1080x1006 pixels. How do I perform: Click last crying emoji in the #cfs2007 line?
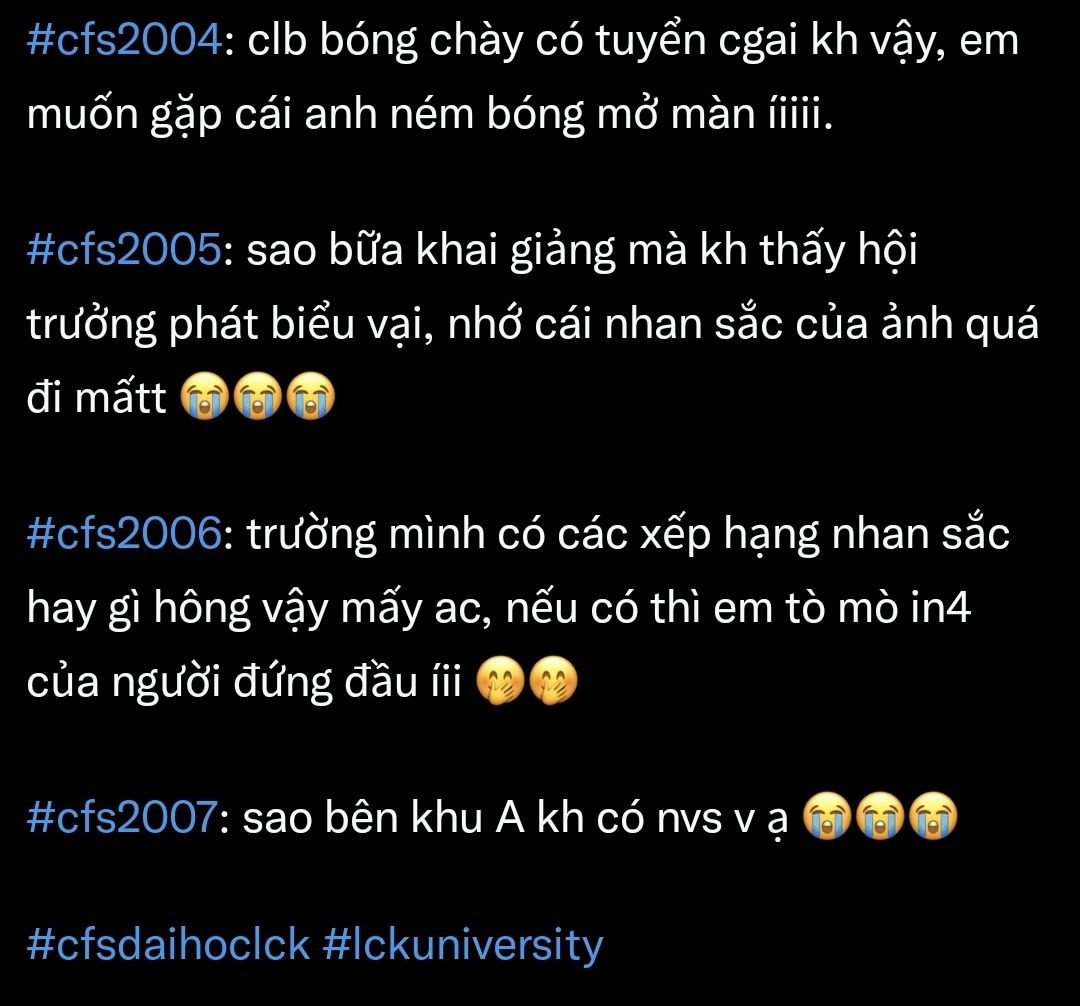click(933, 816)
